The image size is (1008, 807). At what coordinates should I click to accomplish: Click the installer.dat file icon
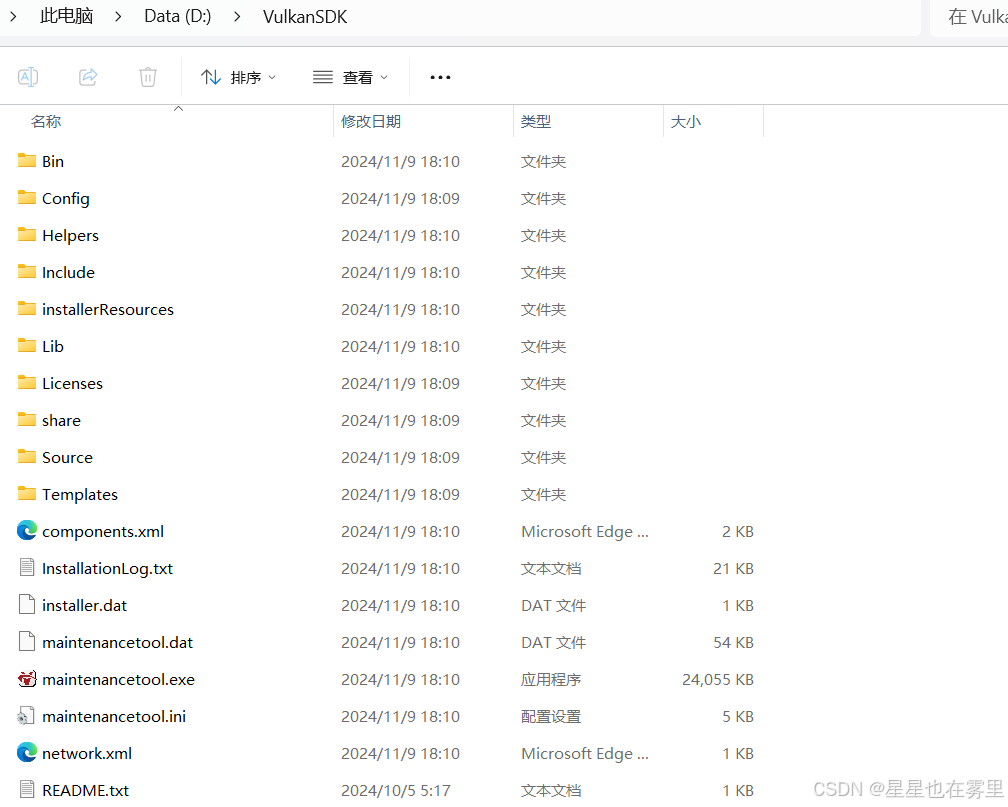pyautogui.click(x=27, y=604)
